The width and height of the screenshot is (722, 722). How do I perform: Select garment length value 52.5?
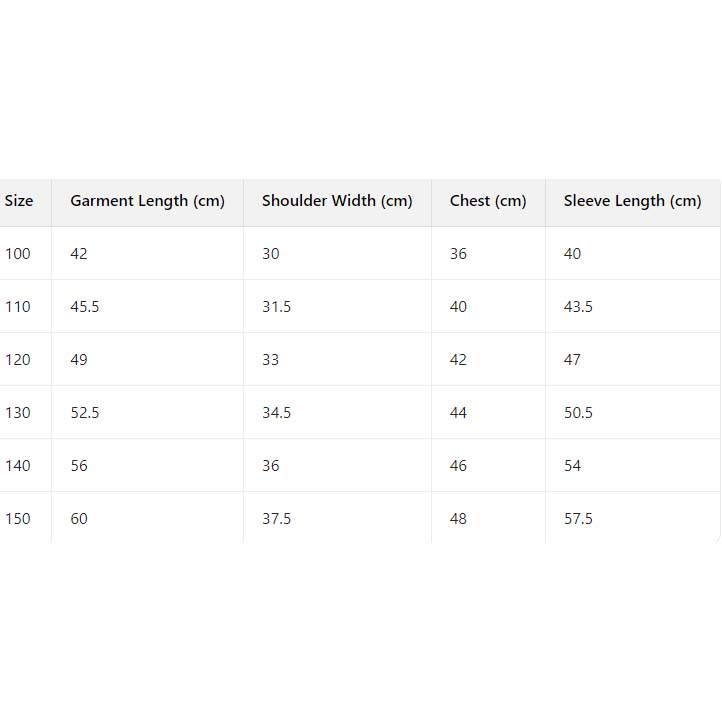tap(85, 413)
